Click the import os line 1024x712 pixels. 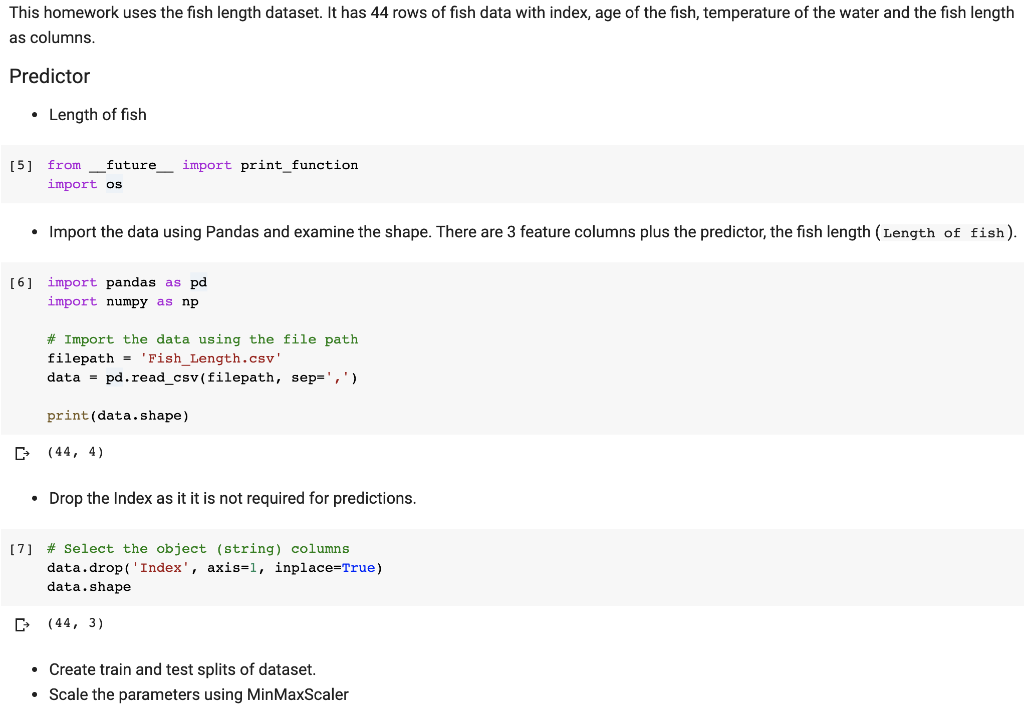(86, 184)
